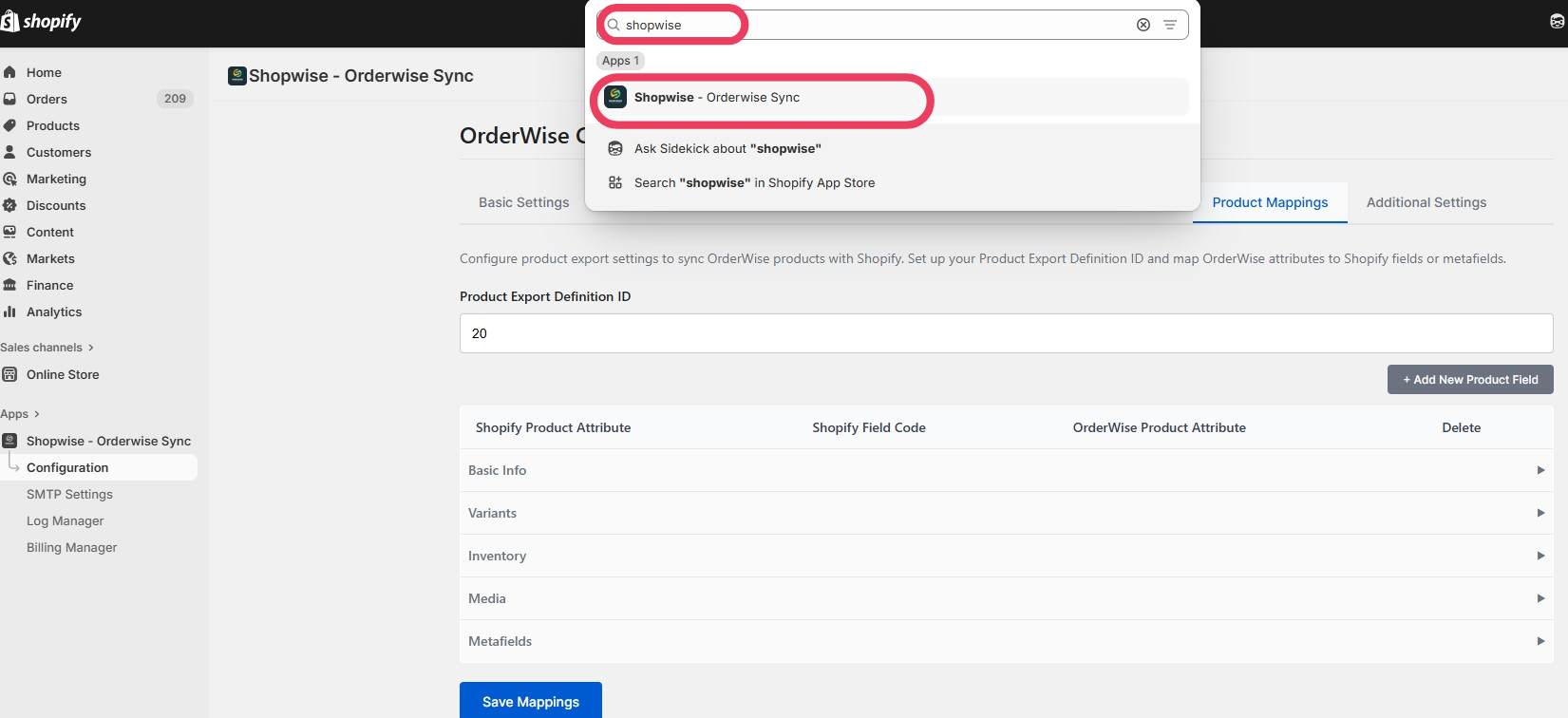This screenshot has width=1568, height=718.
Task: Select Shopwise - Orderwise Sync search result
Action: coord(893,97)
